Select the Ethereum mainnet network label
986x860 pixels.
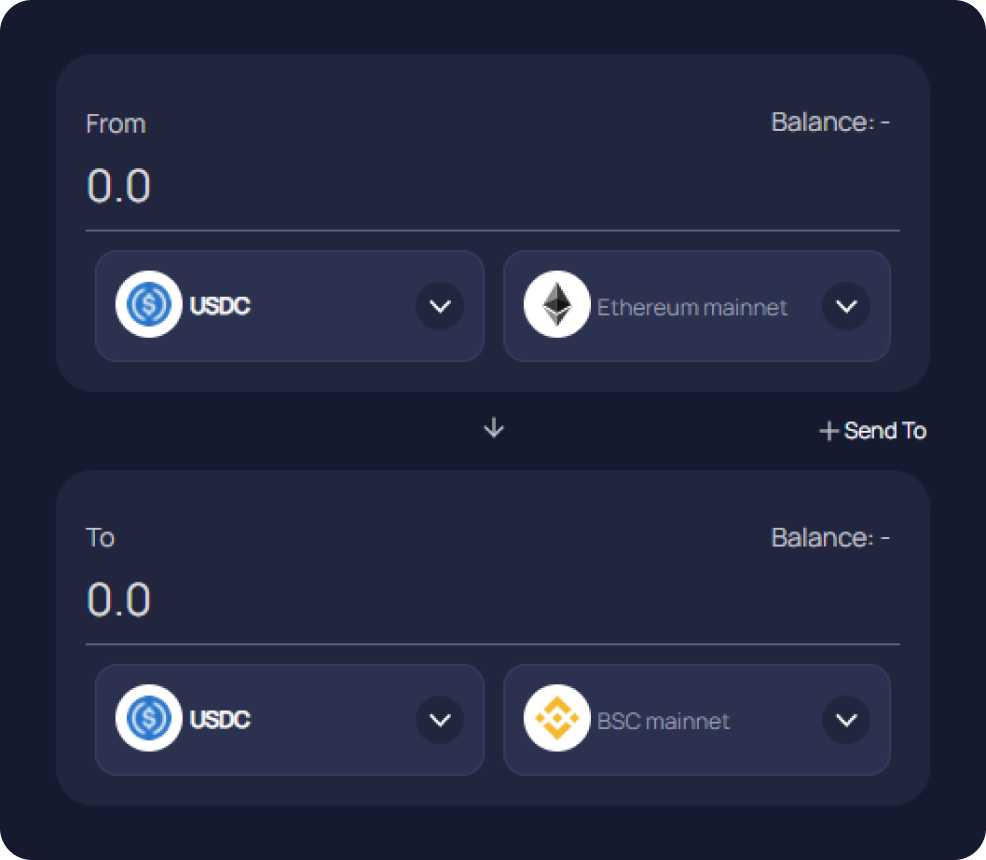[692, 307]
